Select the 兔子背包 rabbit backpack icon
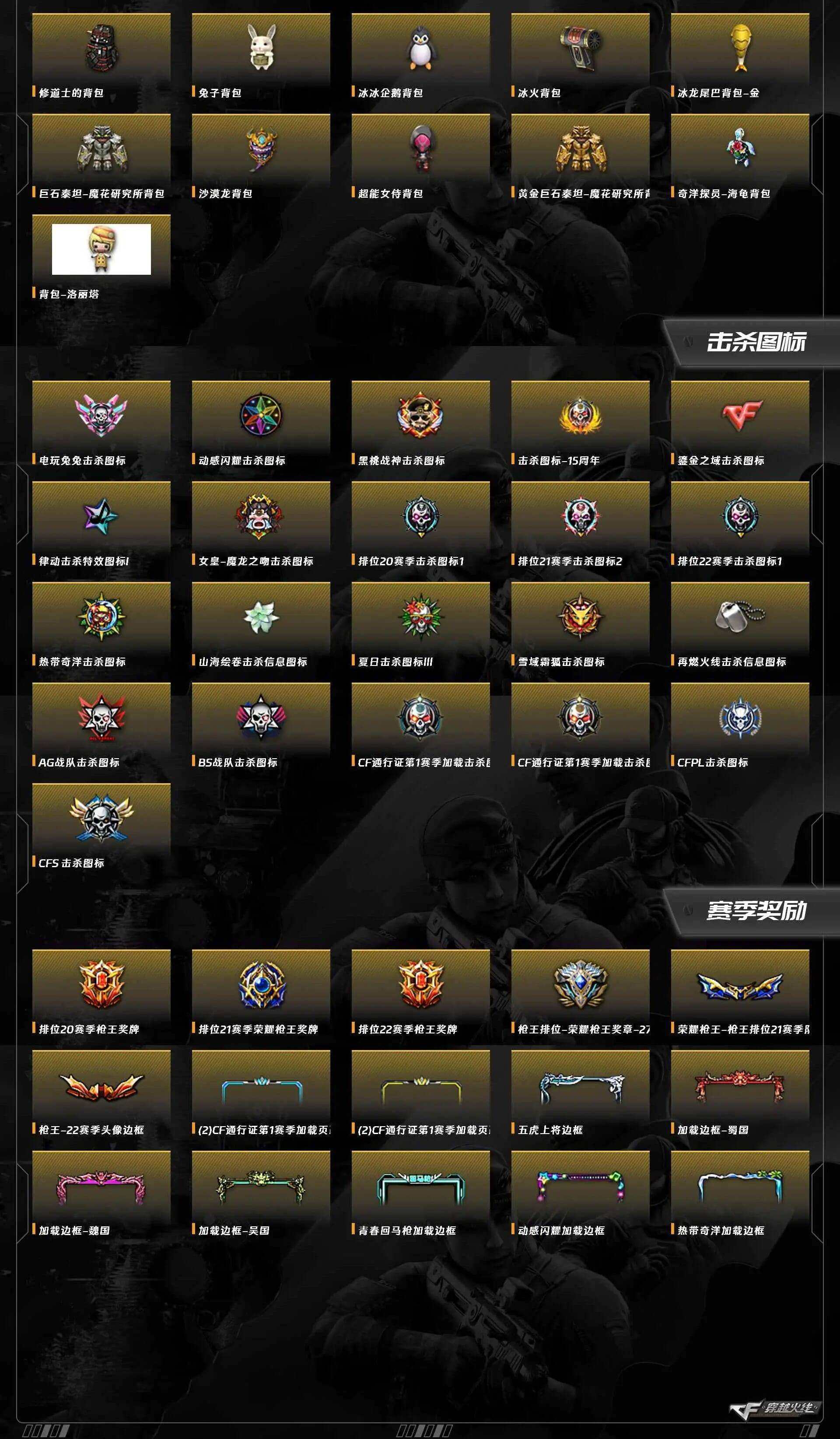This screenshot has width=840, height=1439. pos(262,47)
